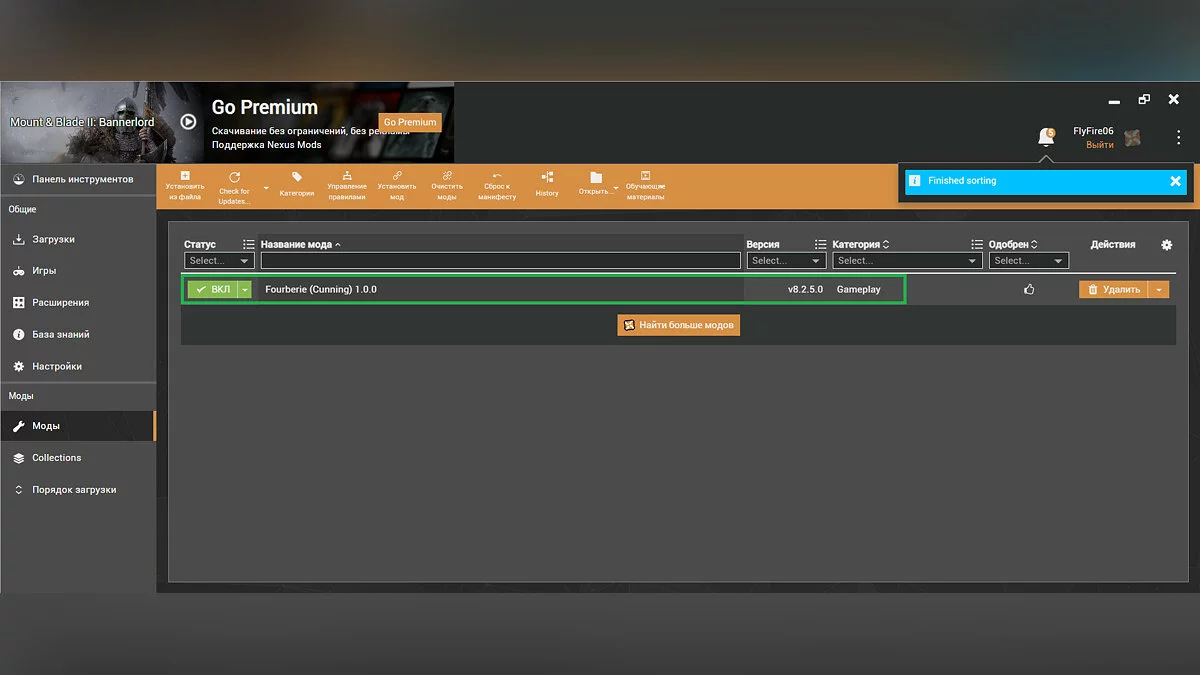Sort by Категория column header

click(861, 244)
